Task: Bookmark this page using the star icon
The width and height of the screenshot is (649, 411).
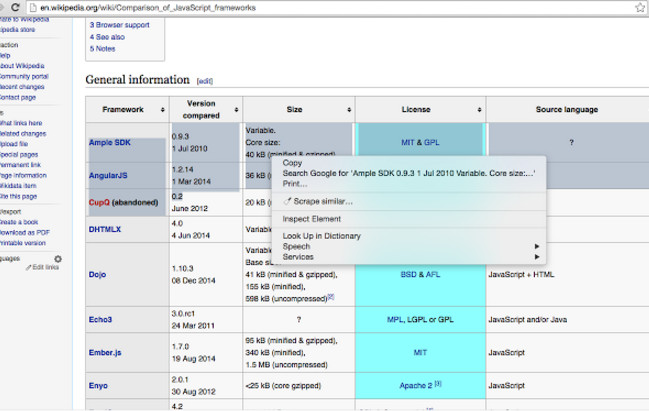Action: [x=640, y=7]
